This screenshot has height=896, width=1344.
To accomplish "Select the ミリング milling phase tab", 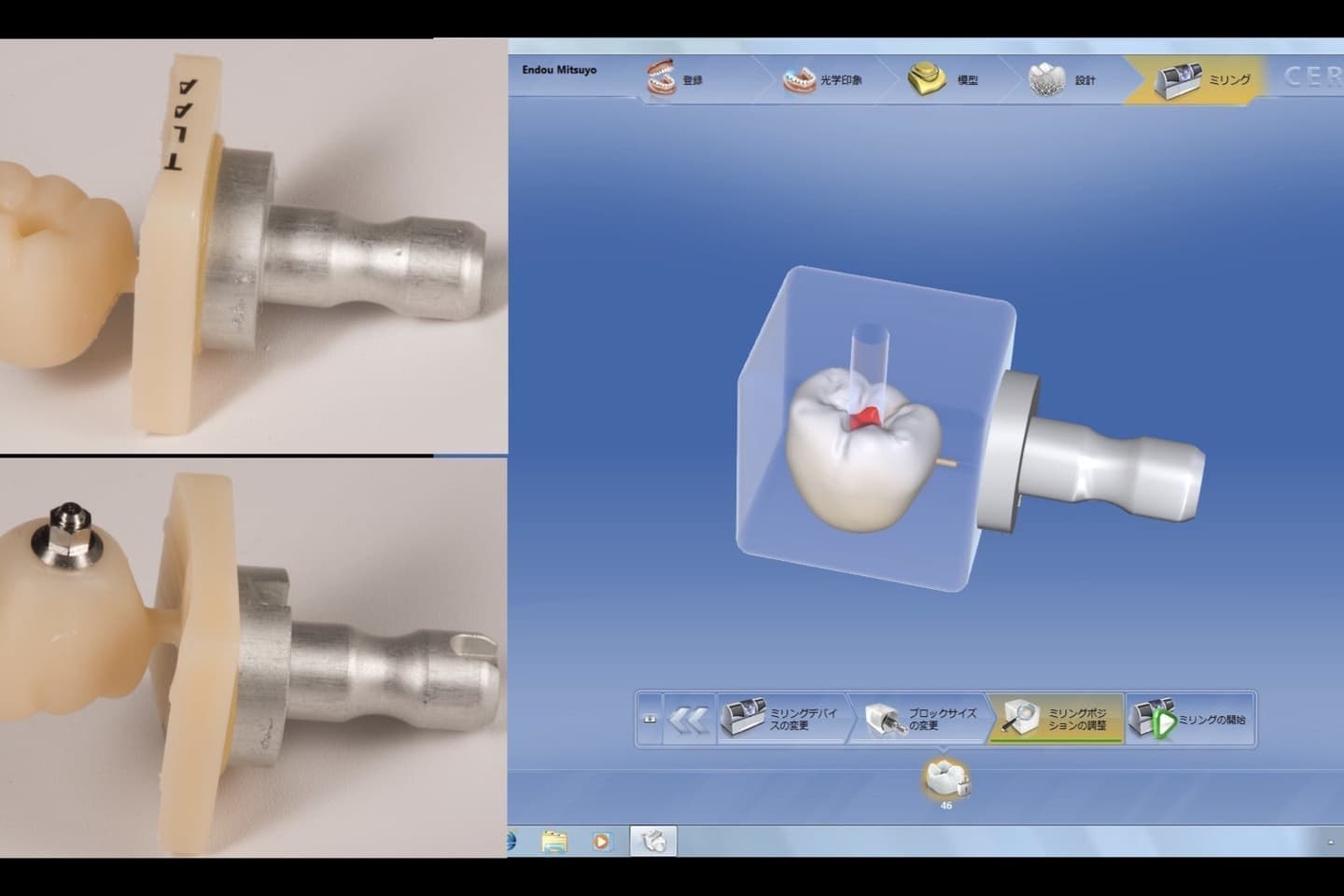I will coord(1202,79).
